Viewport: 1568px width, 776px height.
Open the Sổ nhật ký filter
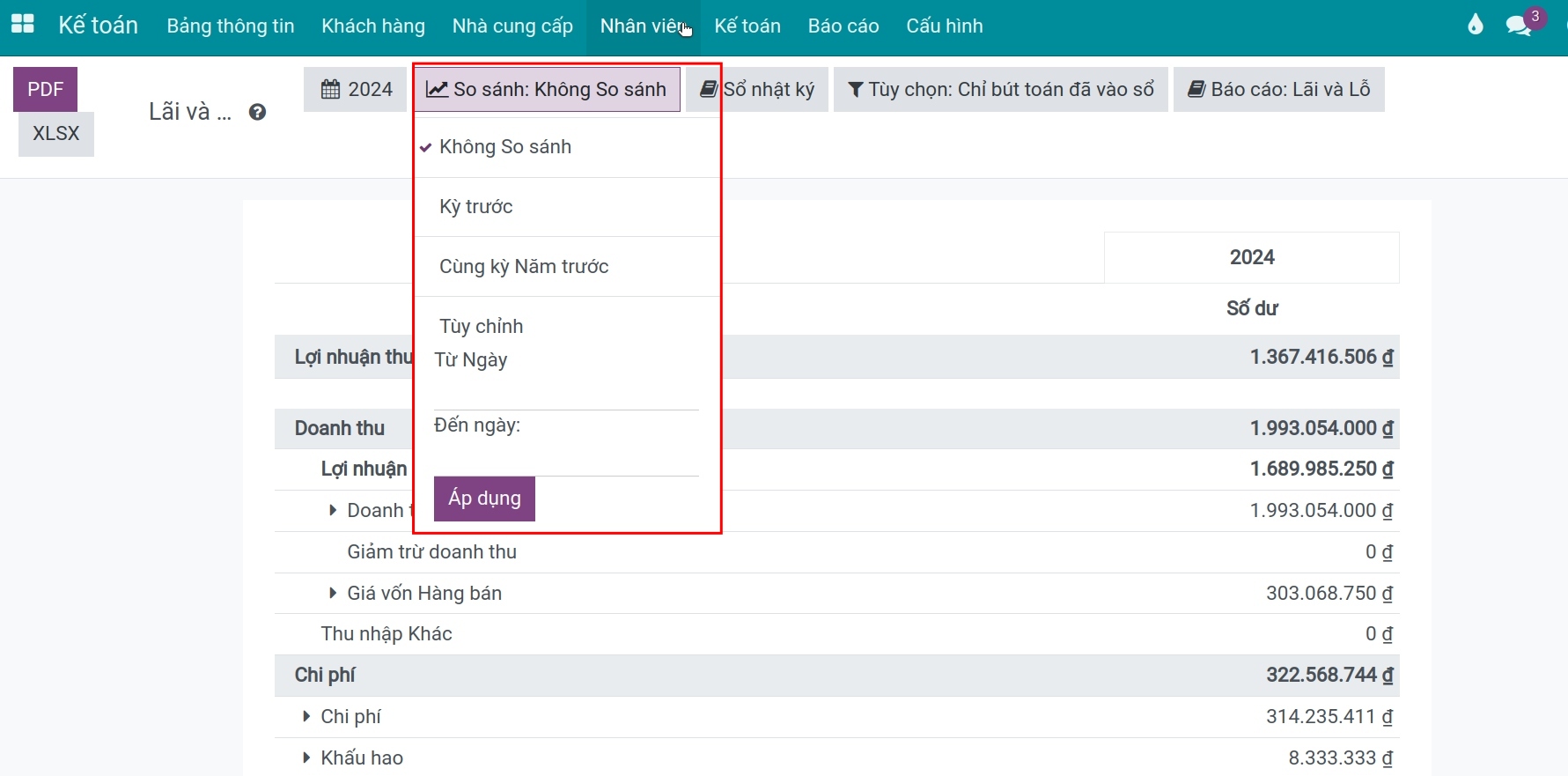coord(757,89)
